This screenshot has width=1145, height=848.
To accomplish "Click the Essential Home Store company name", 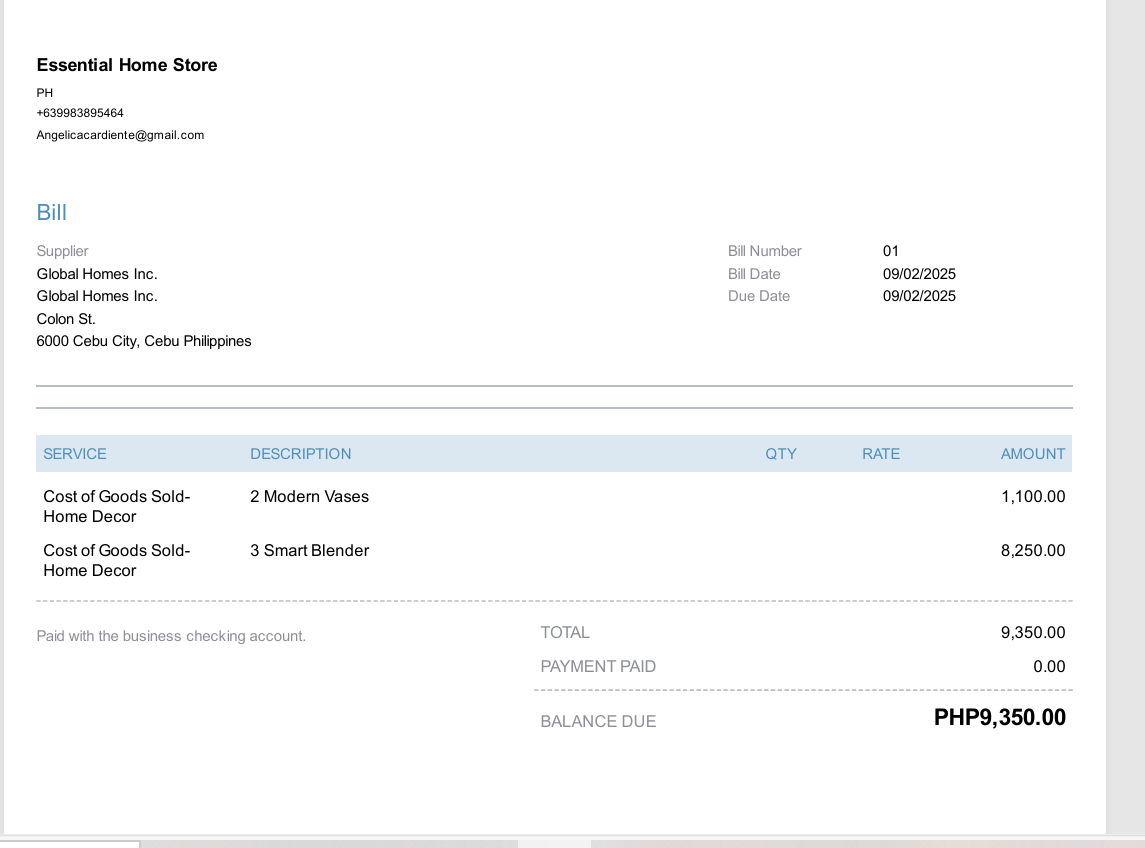I will [127, 65].
